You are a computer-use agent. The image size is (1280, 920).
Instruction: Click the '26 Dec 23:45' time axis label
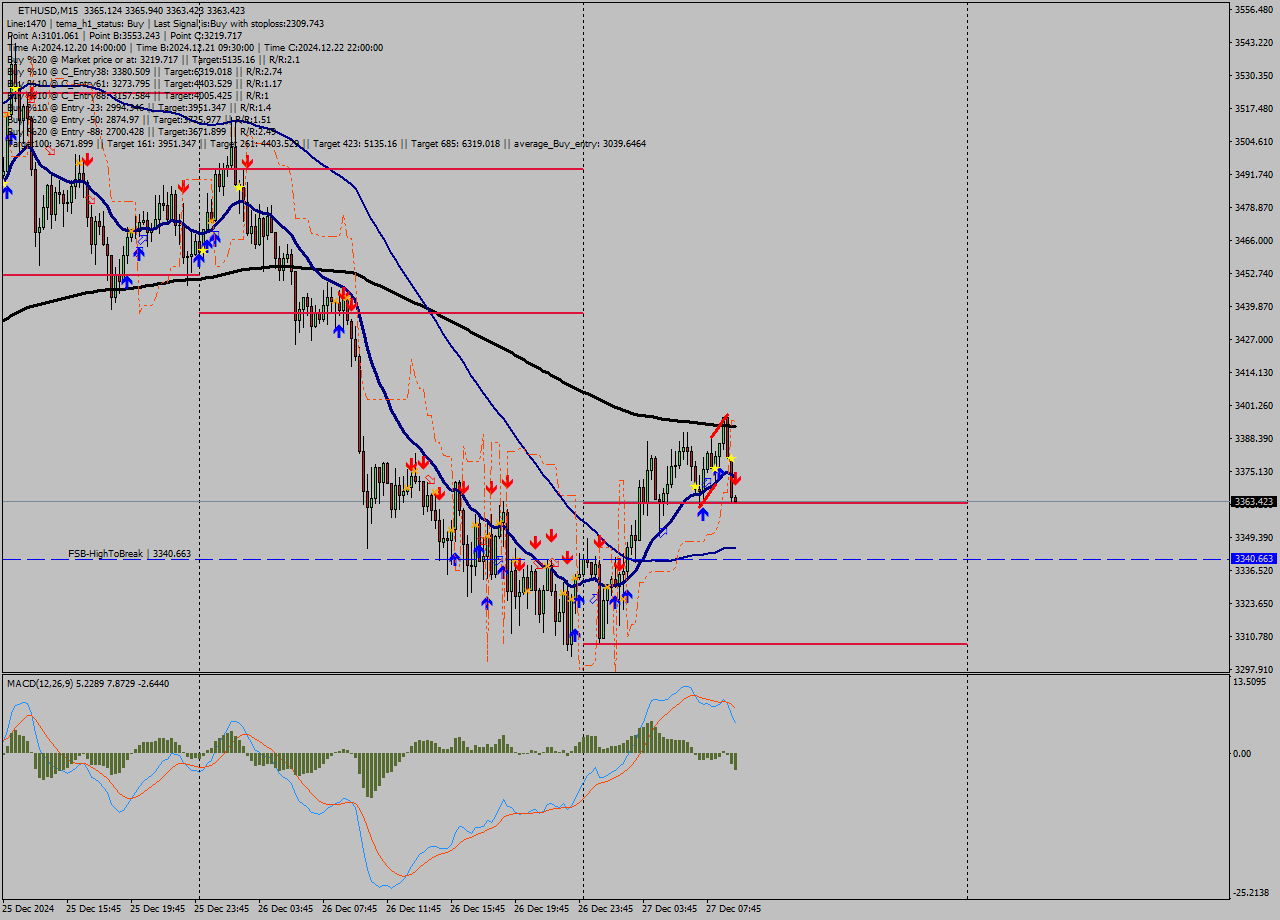[x=606, y=909]
